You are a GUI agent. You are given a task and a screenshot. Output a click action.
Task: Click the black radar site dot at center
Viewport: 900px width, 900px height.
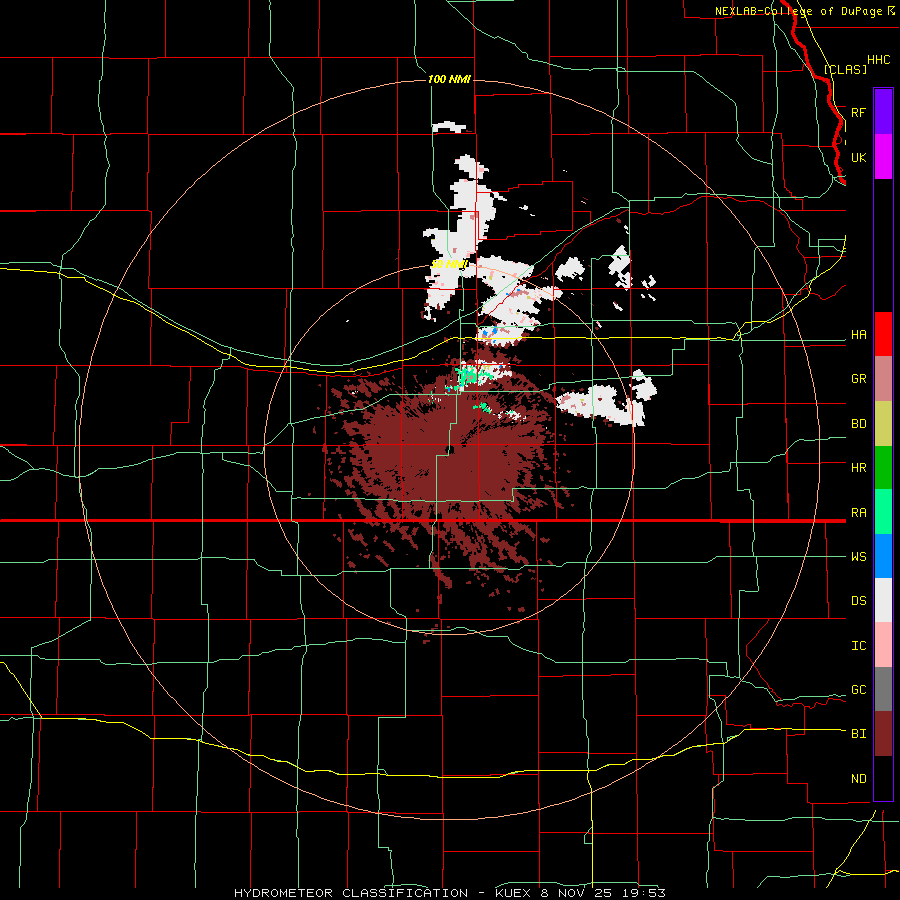click(449, 449)
